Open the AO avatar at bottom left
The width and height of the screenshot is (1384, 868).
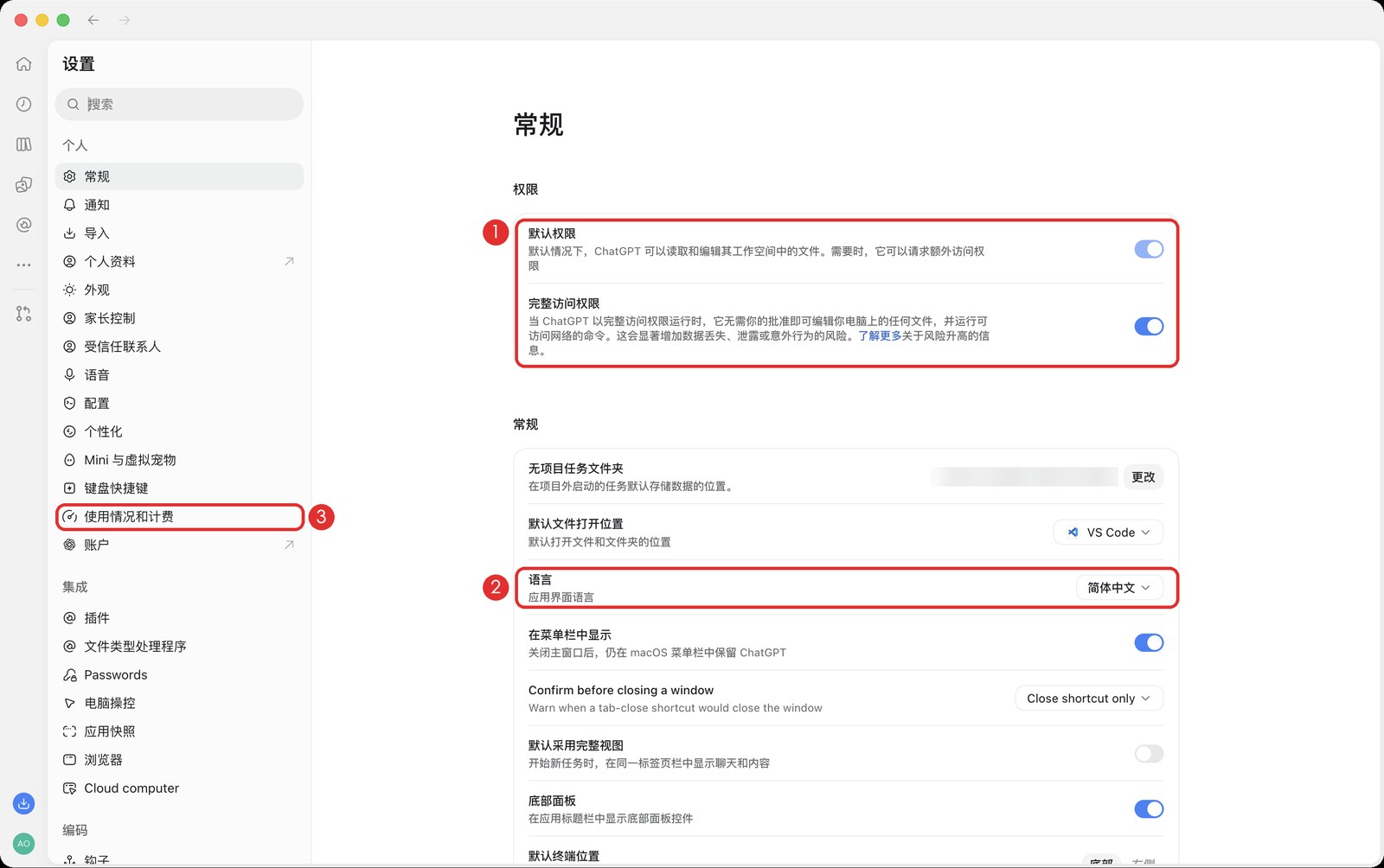pos(24,843)
